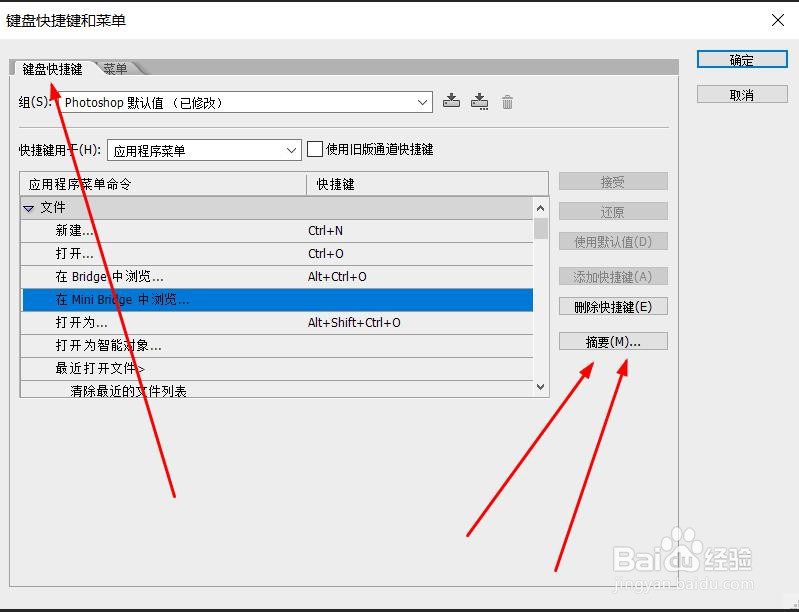Select the 打开... command row
The image size is (799, 612).
(277, 254)
